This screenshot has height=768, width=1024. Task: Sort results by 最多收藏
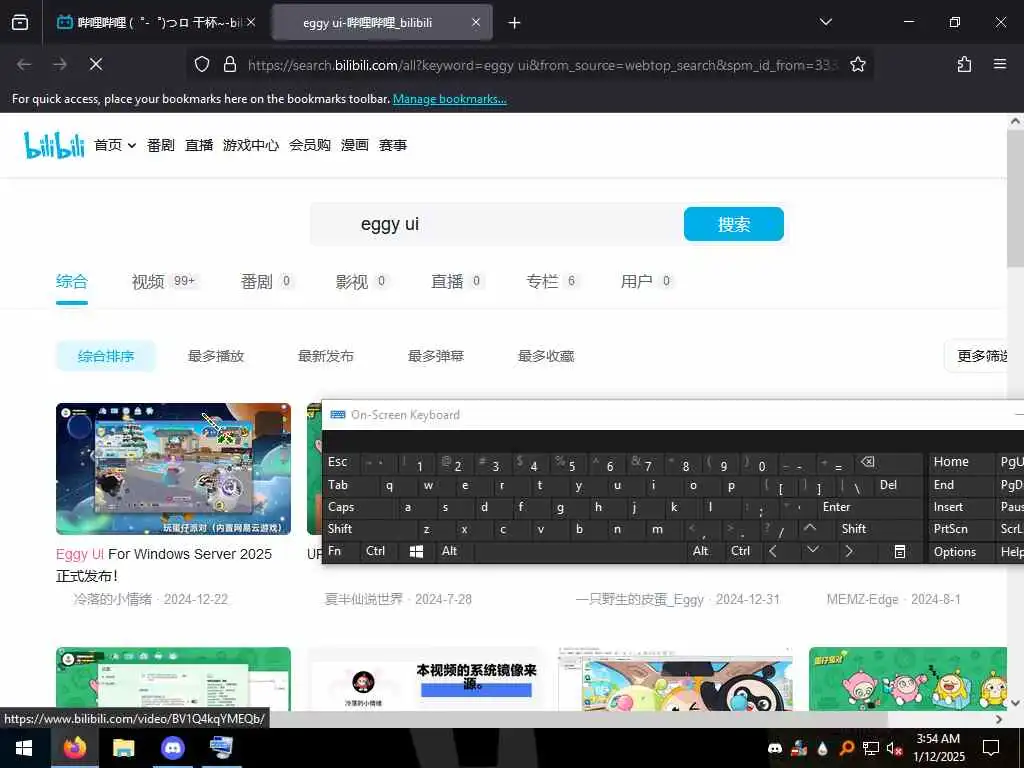click(545, 356)
